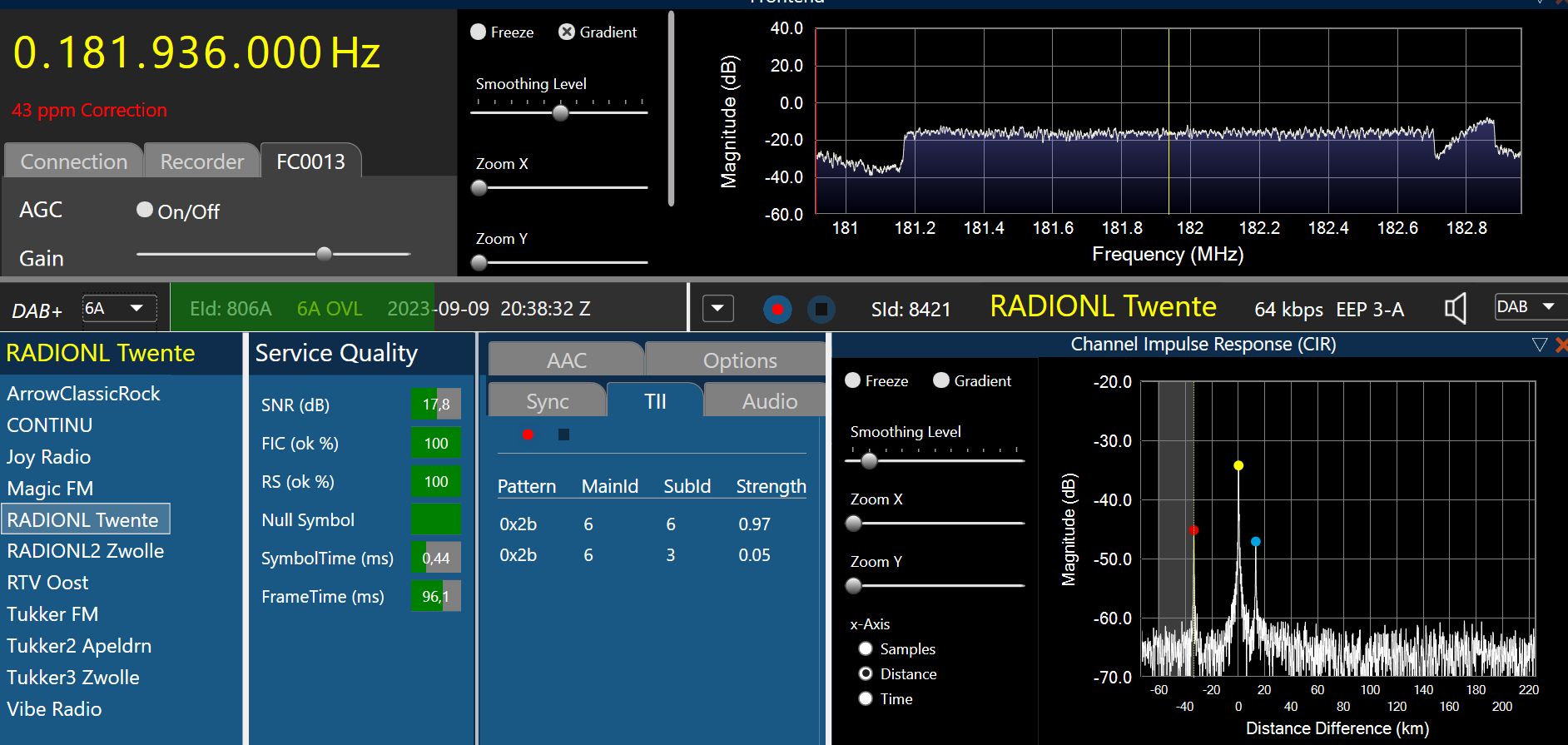1568x745 pixels.
Task: Click the red record button
Action: (777, 310)
